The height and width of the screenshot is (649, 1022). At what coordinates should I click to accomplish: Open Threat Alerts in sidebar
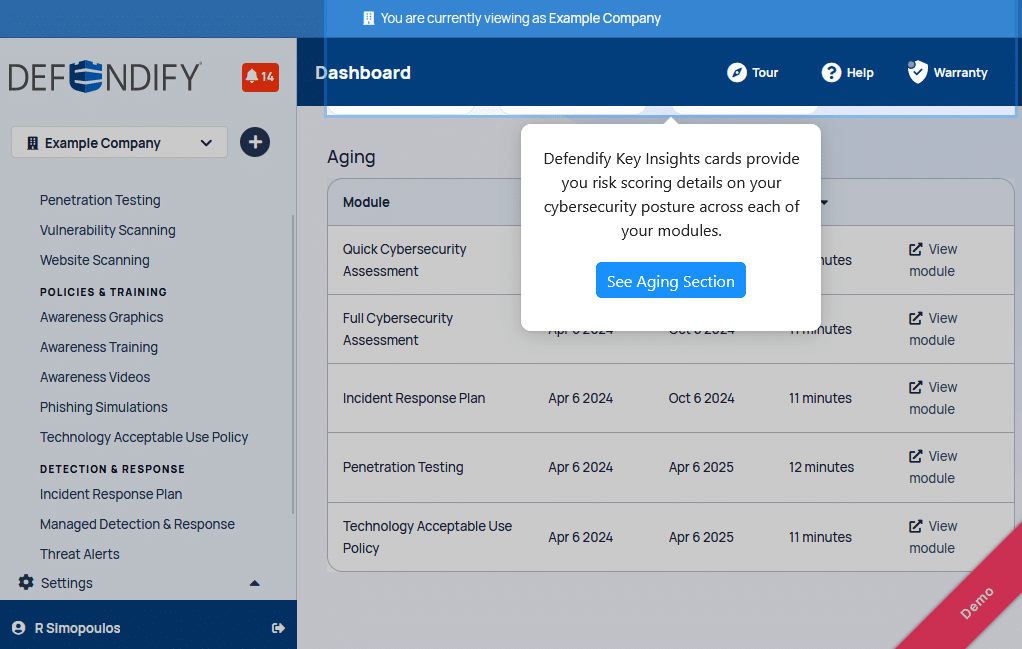[x=80, y=555]
